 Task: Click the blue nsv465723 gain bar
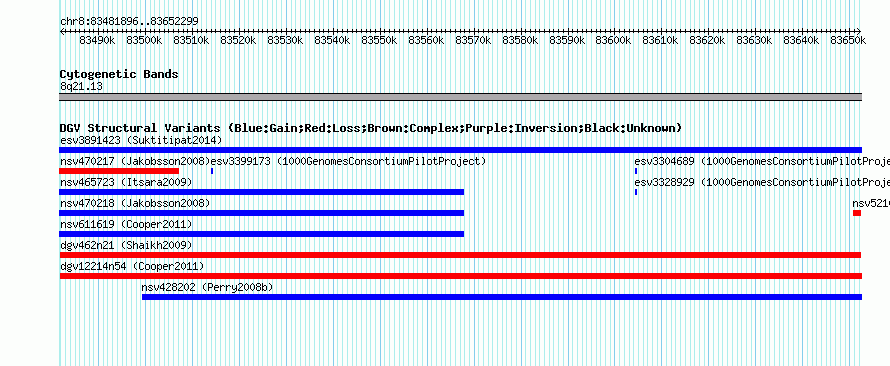(262, 192)
